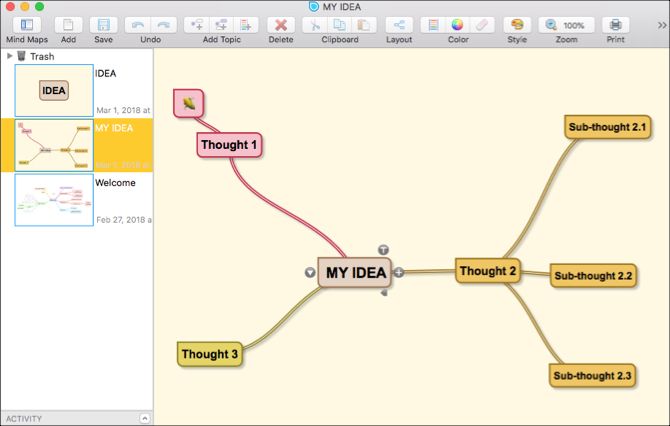Click the Print toolbar icon

click(x=615, y=25)
